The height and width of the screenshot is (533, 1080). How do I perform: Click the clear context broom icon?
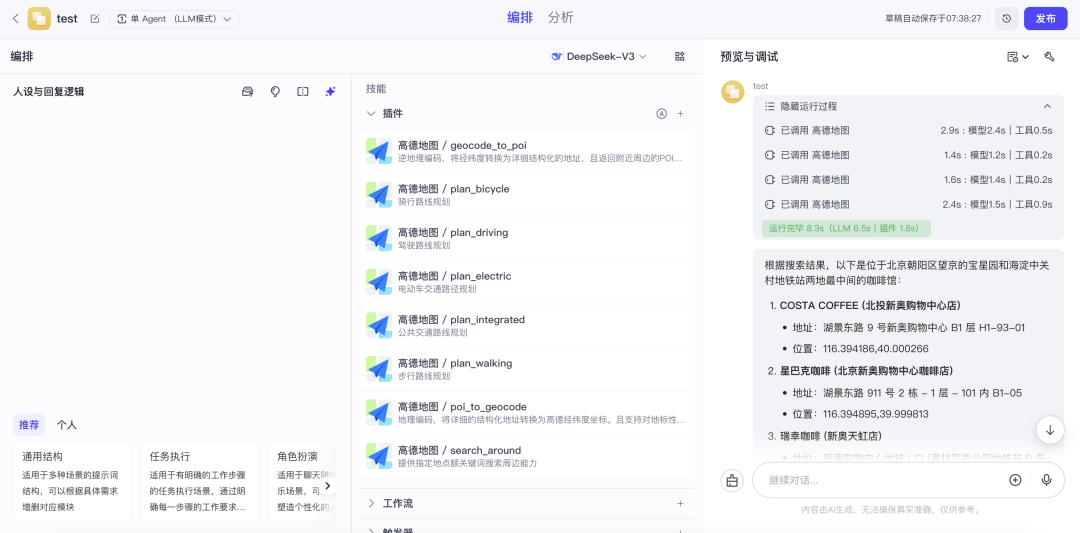(x=732, y=480)
